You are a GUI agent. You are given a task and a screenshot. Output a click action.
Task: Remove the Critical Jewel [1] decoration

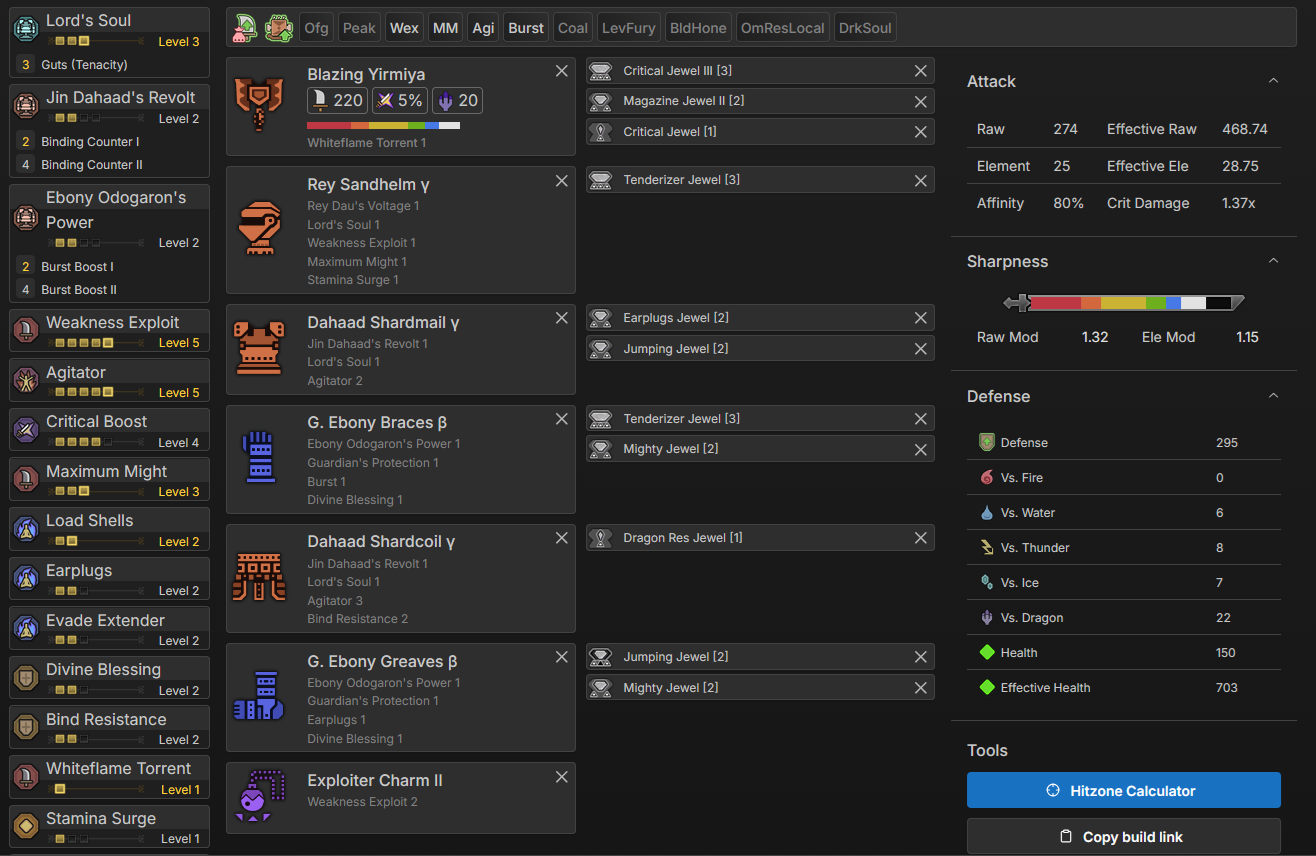921,132
